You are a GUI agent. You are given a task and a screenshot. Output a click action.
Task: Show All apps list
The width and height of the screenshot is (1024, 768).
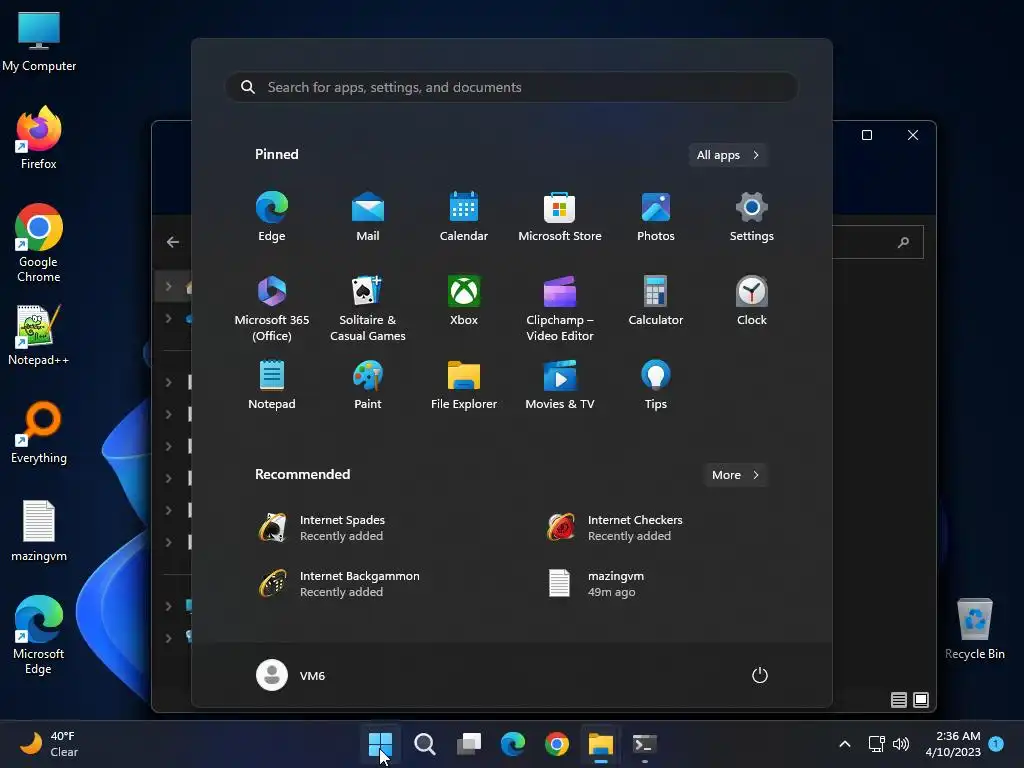pos(728,155)
